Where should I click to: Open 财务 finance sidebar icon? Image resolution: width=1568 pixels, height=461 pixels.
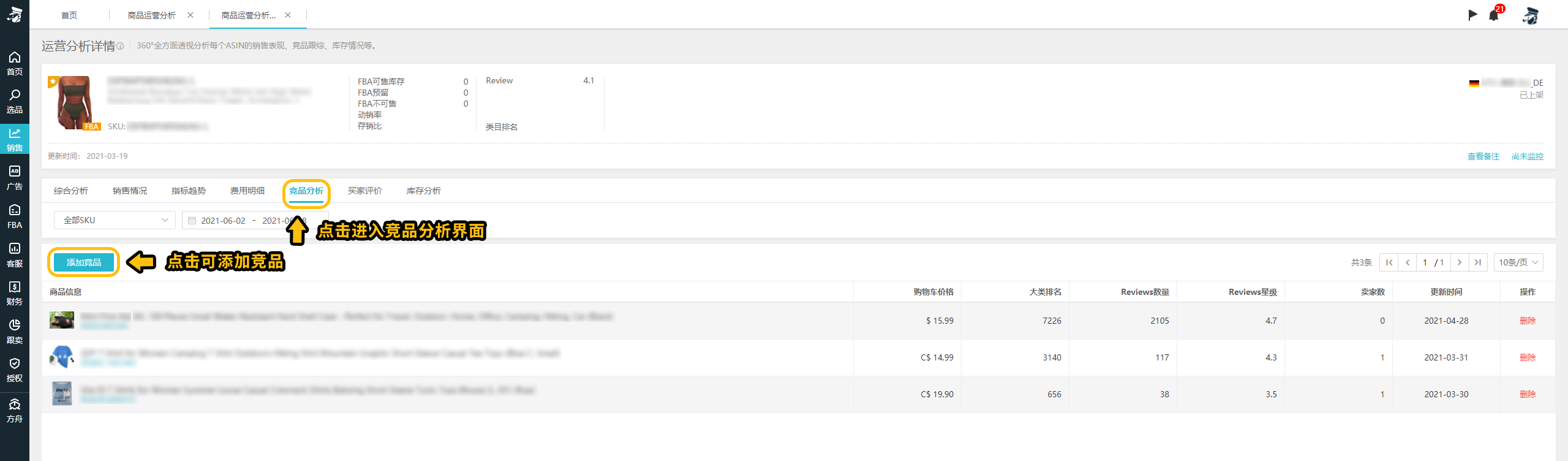[15, 293]
